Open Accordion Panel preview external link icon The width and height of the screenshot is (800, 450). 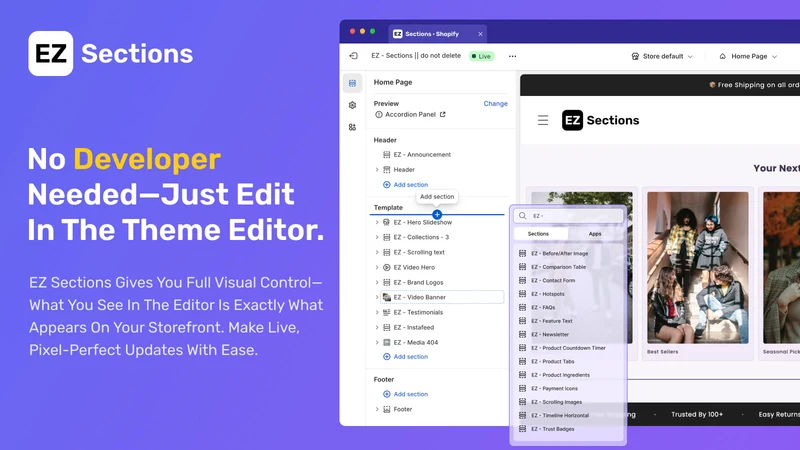tap(443, 114)
